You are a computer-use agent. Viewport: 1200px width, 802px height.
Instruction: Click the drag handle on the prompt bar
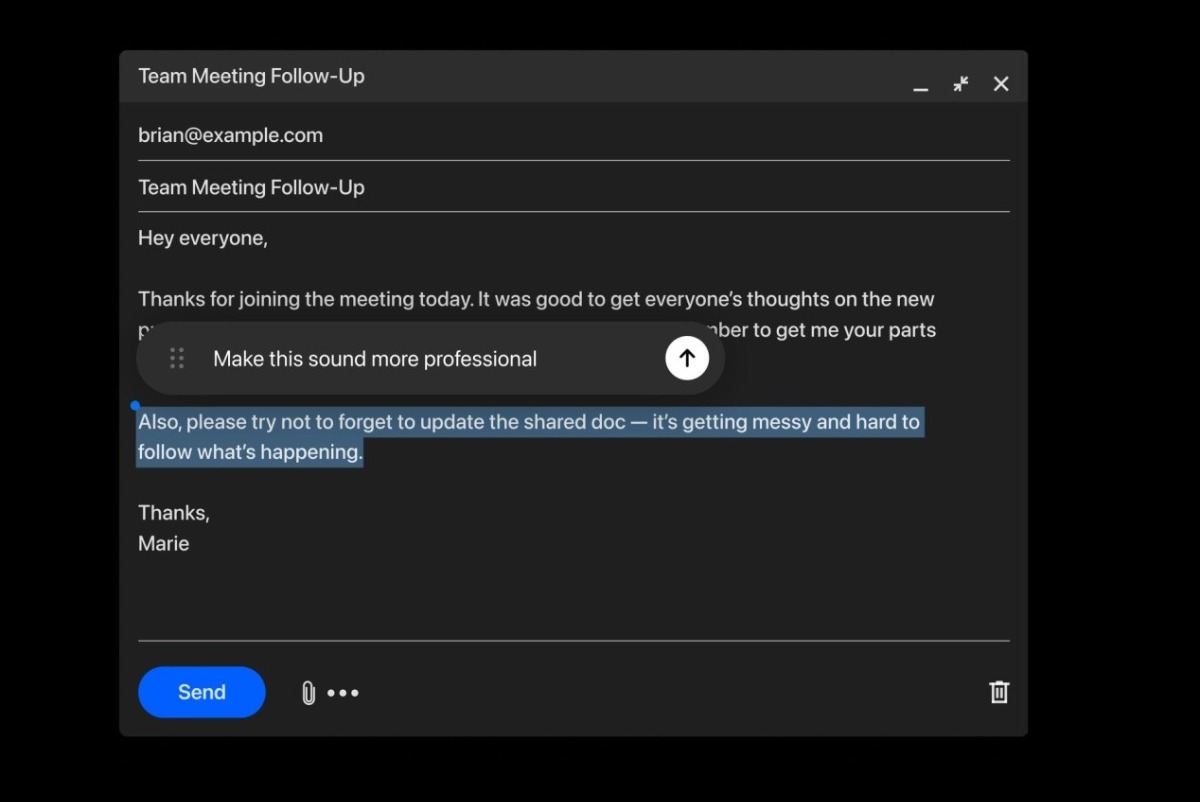[177, 358]
